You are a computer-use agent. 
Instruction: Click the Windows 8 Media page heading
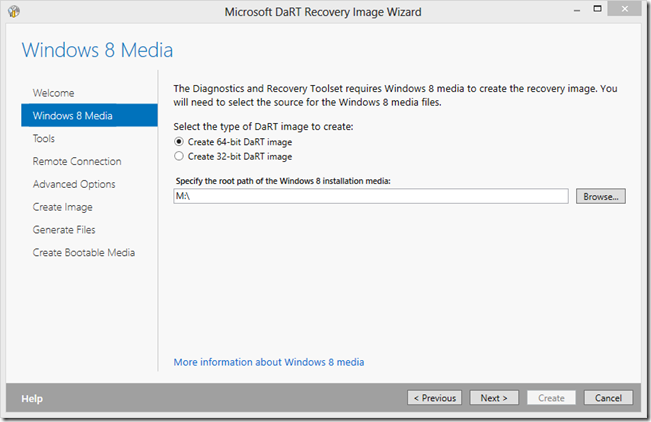pos(97,50)
